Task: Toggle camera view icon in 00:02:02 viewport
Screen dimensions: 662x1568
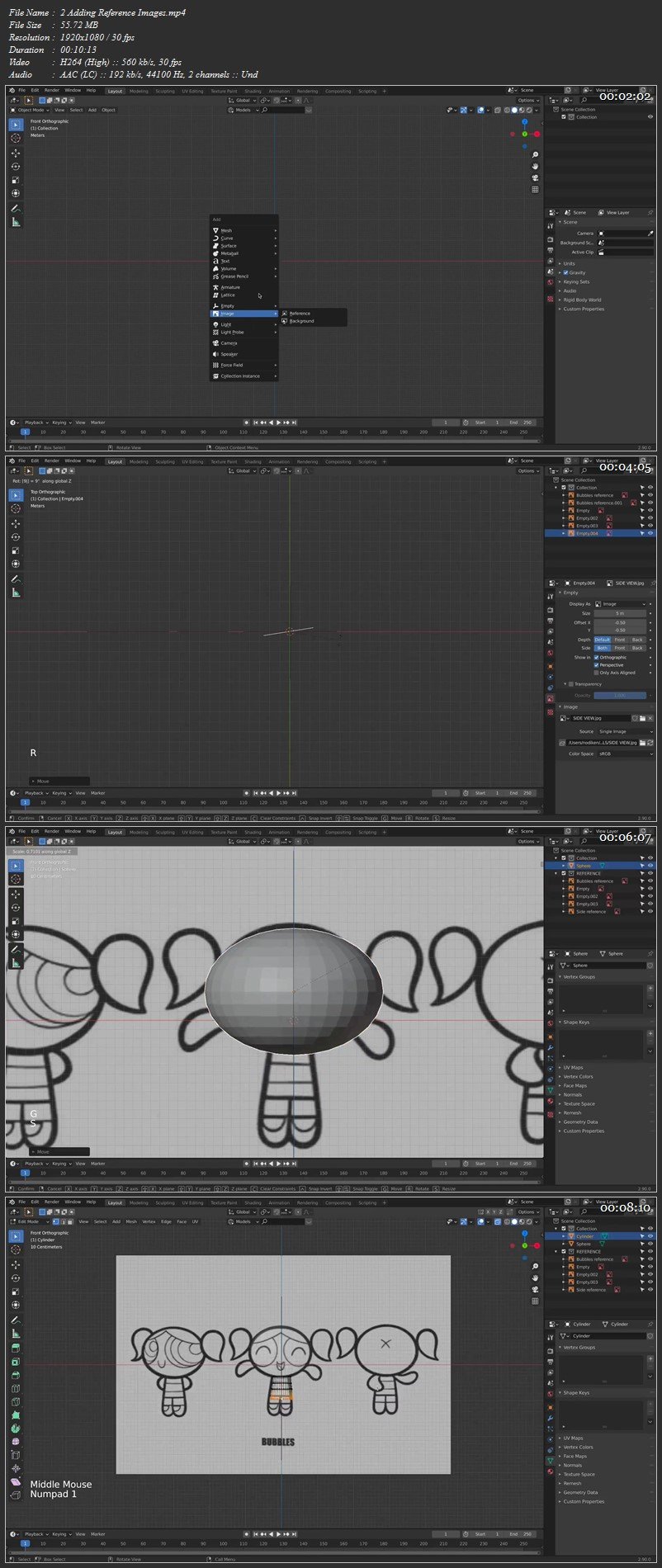Action: pyautogui.click(x=535, y=177)
